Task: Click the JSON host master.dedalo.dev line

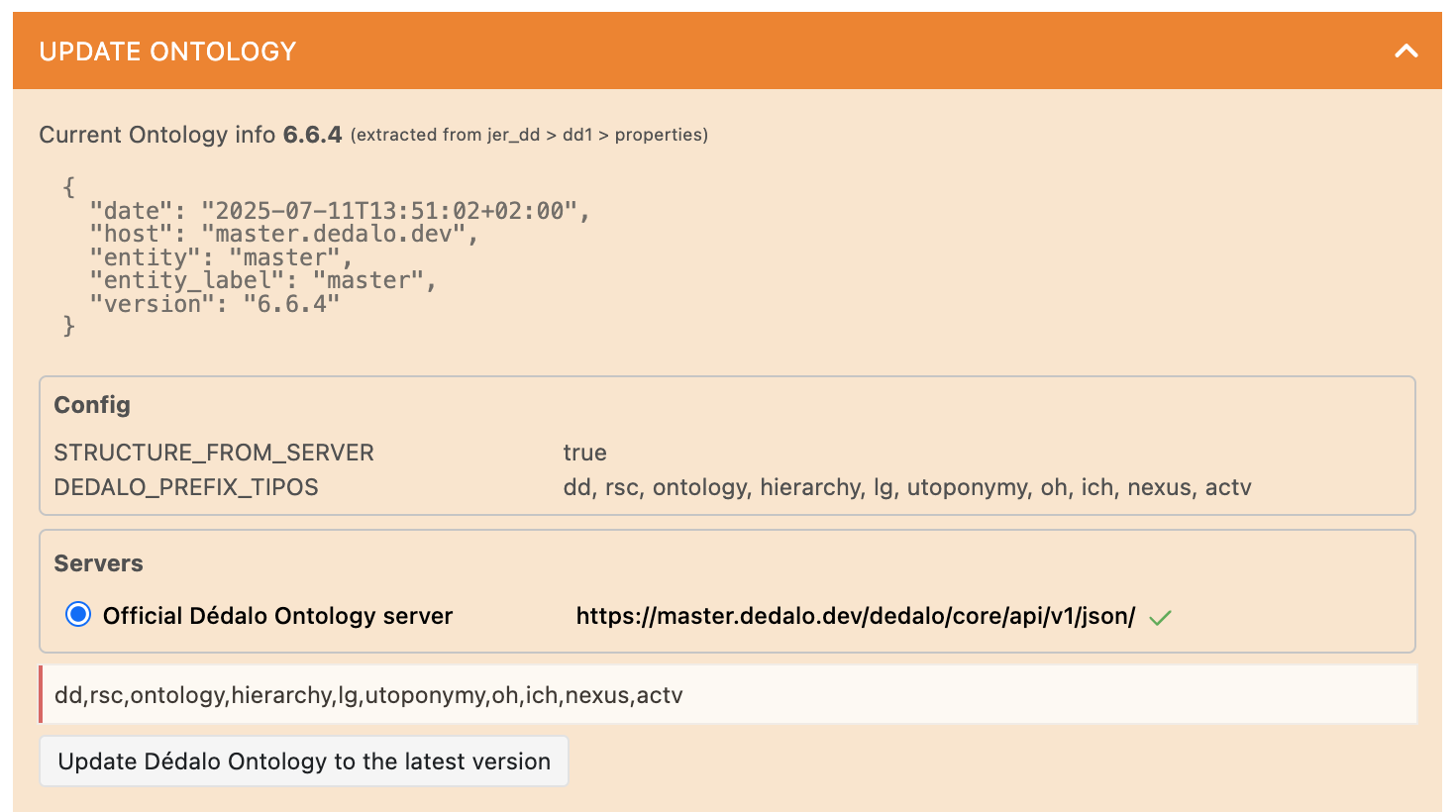Action: [x=284, y=234]
